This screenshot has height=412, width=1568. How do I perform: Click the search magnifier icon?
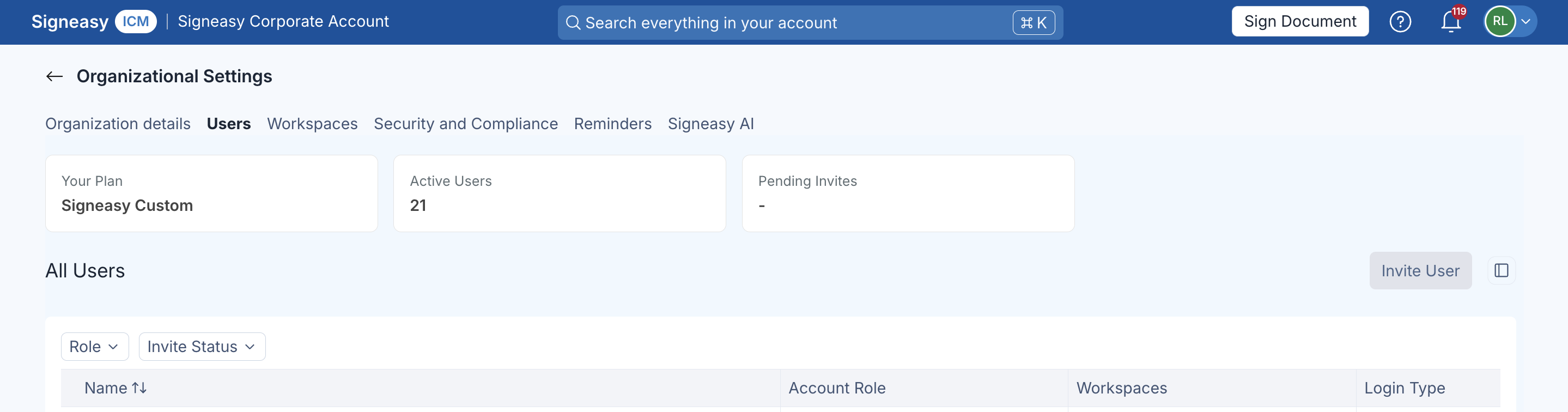tap(573, 22)
